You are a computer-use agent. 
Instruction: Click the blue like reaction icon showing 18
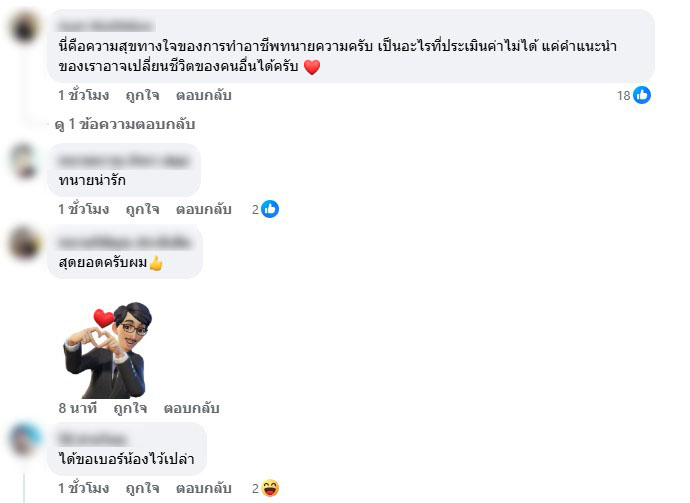642,95
